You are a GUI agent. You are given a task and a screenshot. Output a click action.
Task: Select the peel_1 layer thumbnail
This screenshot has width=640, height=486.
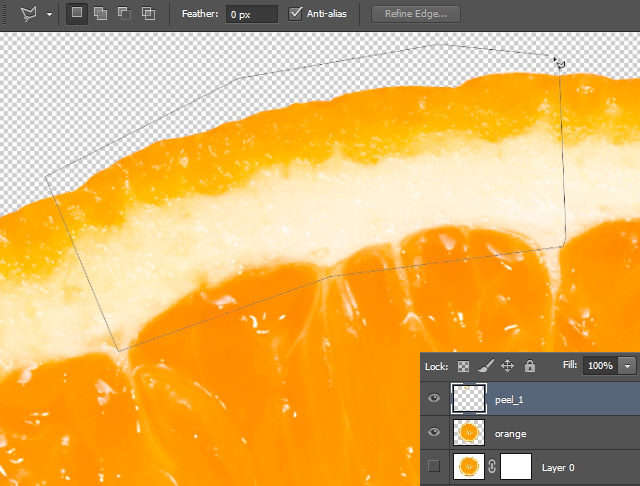pos(469,398)
